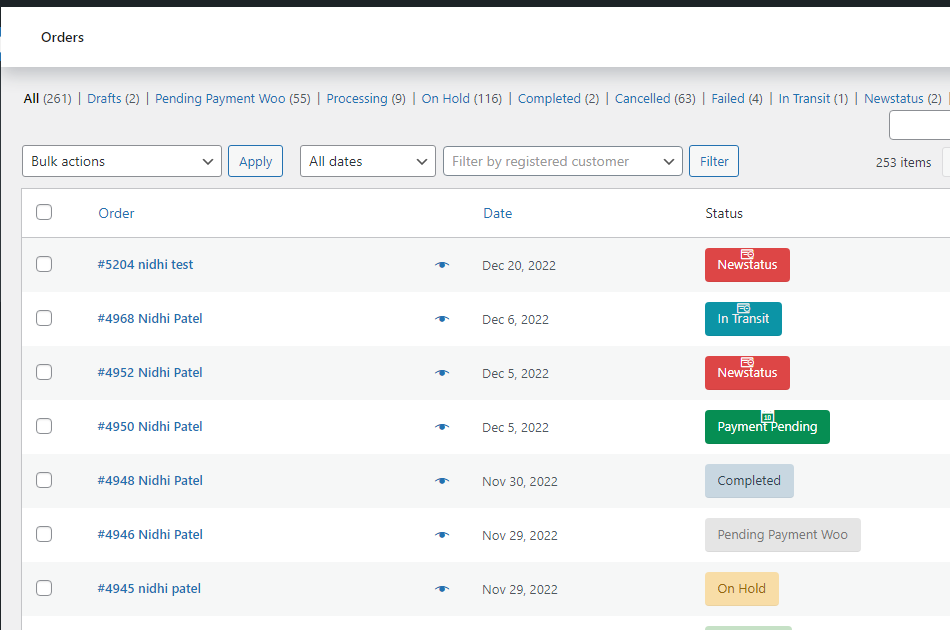Viewport: 950px width, 630px height.
Task: Sort orders by the Date column header
Action: click(497, 213)
